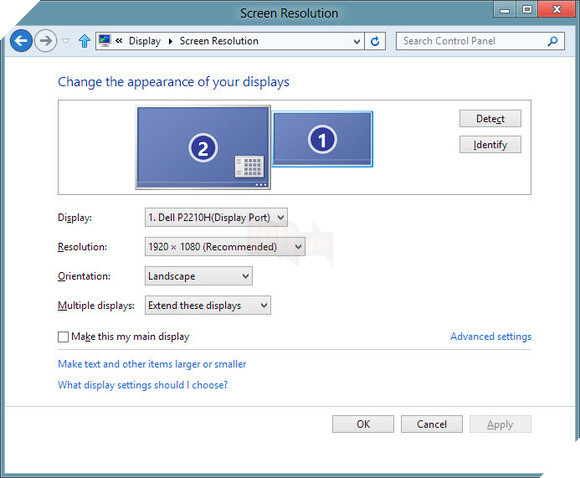The height and width of the screenshot is (478, 580).
Task: Open the Display dropdown showing Dell P2210H
Action: click(216, 218)
